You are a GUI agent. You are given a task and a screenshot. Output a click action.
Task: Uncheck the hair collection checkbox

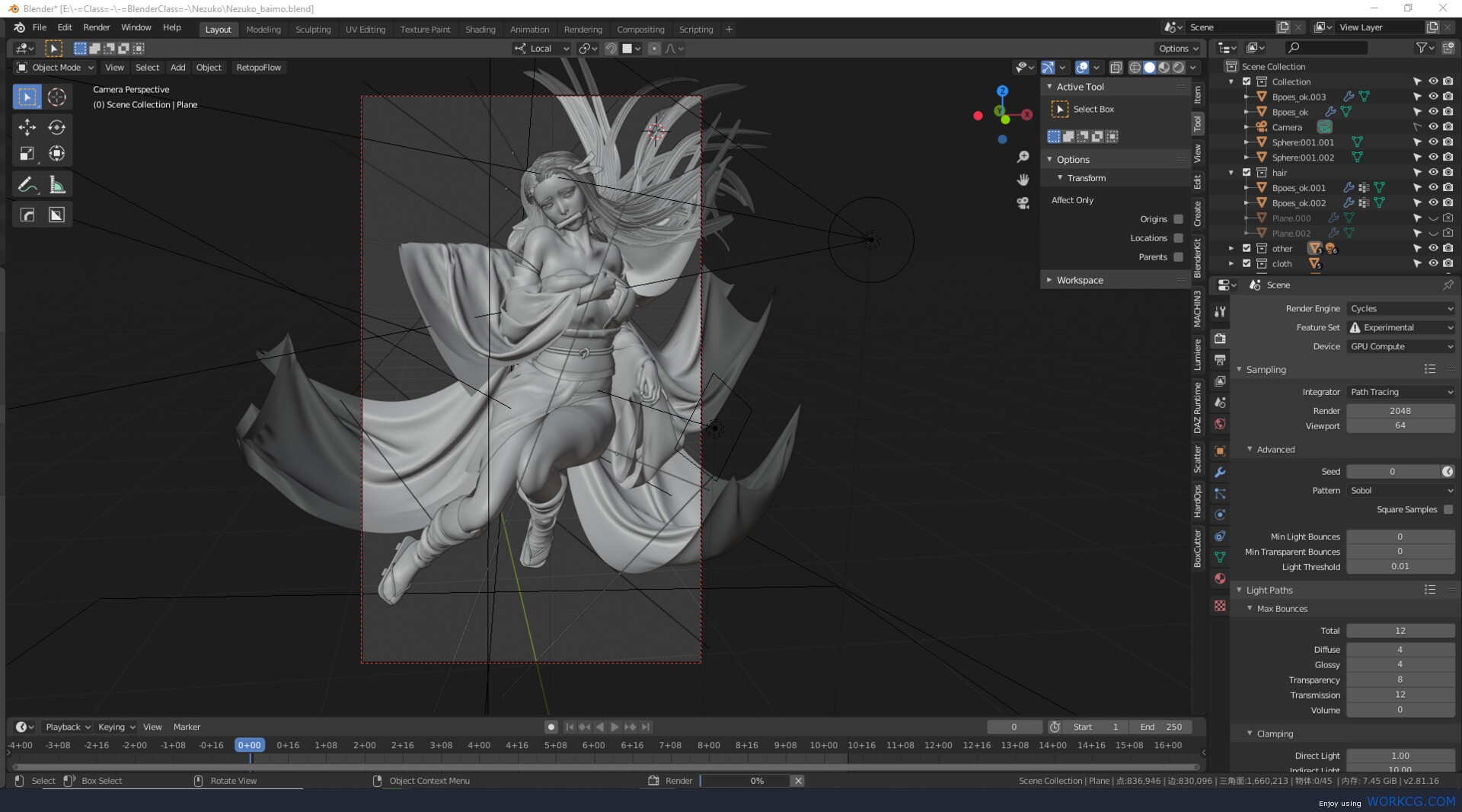pos(1247,173)
